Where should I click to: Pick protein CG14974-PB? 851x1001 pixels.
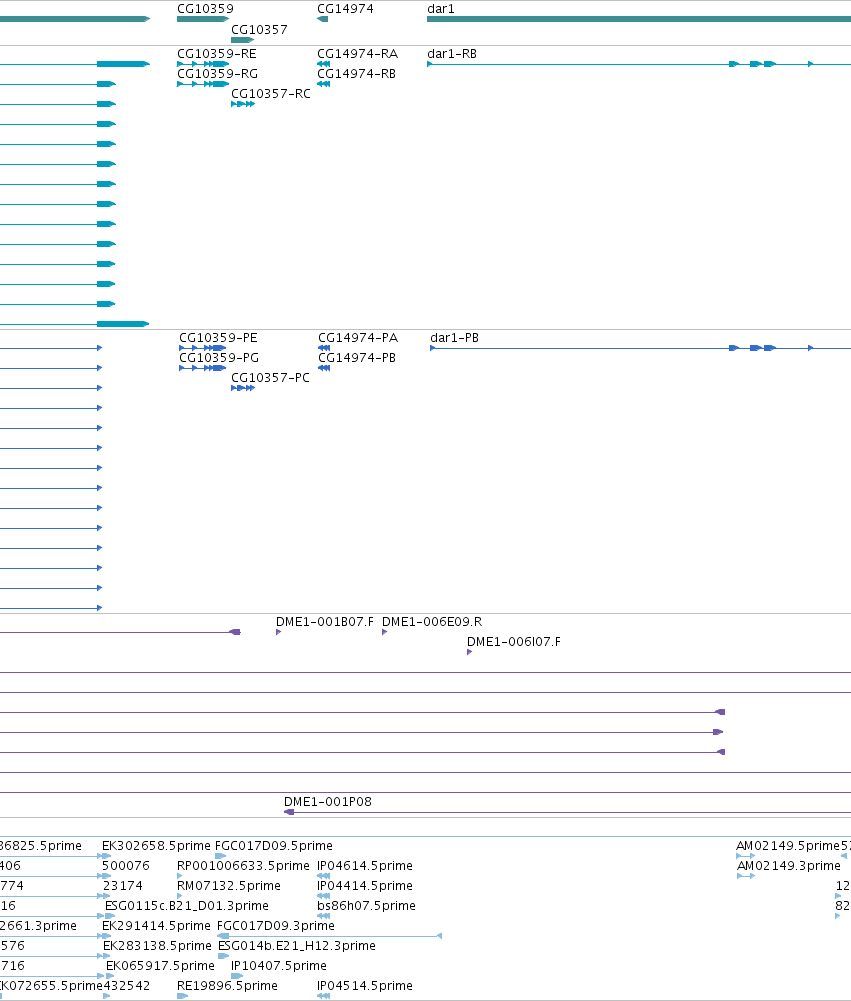tap(324, 368)
